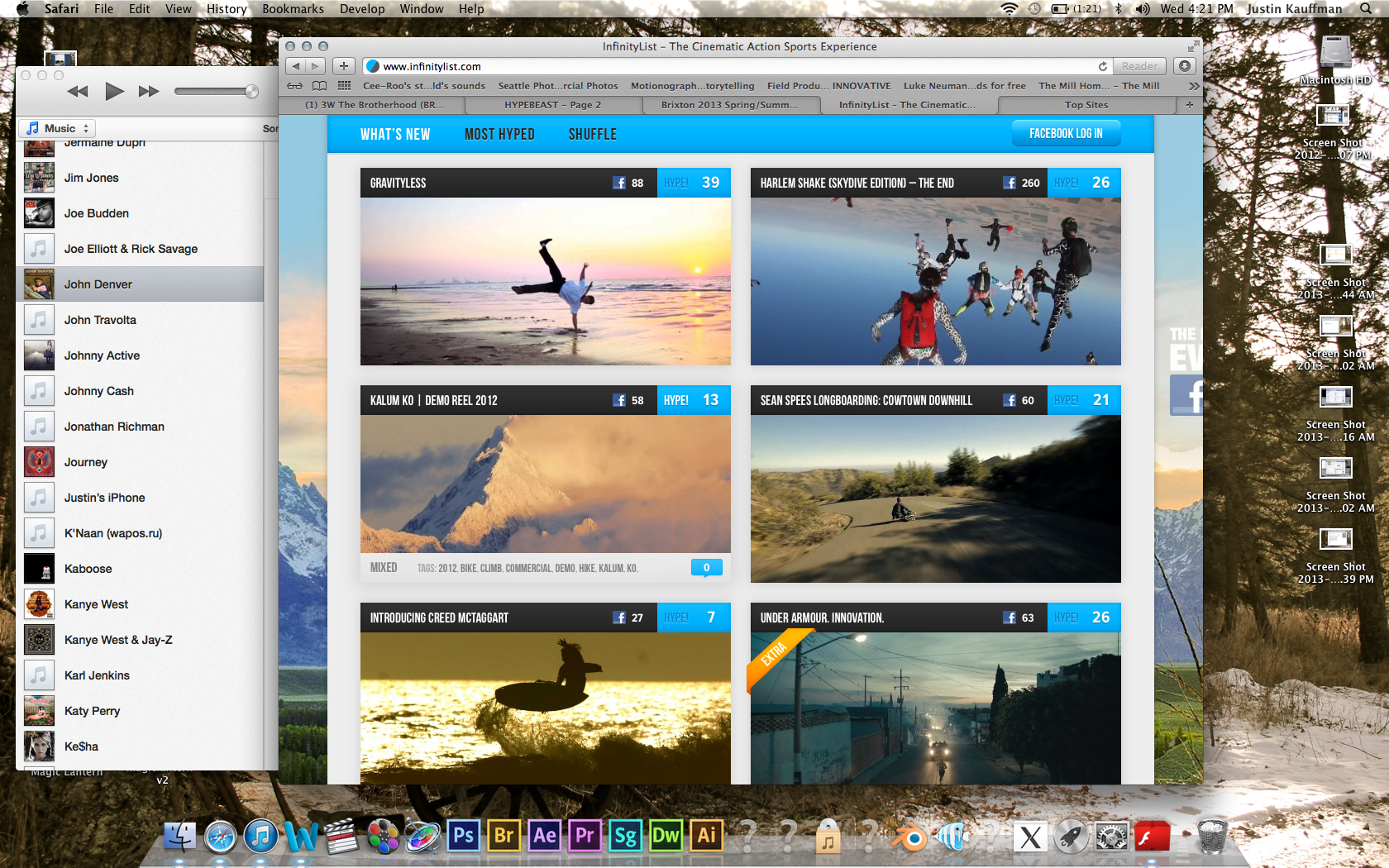Expand the bookmarks bar overflow chevron
The height and width of the screenshot is (868, 1389).
point(1193,86)
